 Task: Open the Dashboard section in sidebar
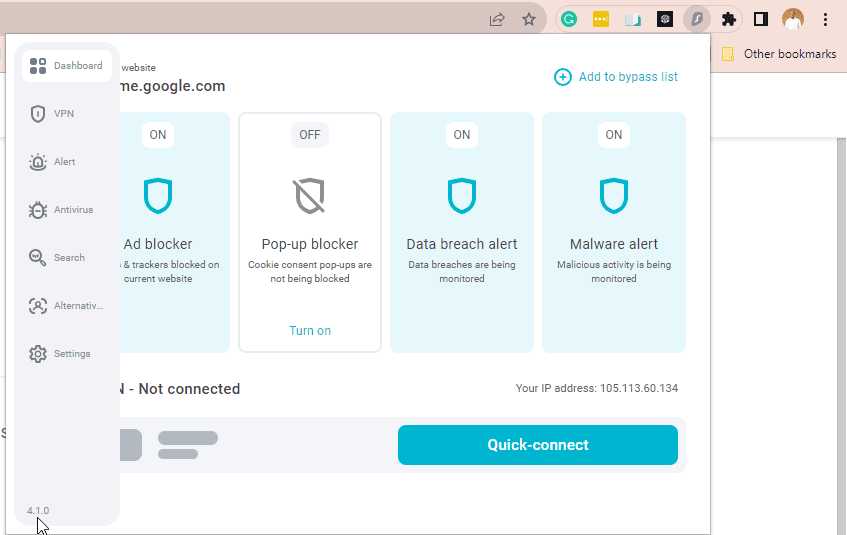coord(67,66)
